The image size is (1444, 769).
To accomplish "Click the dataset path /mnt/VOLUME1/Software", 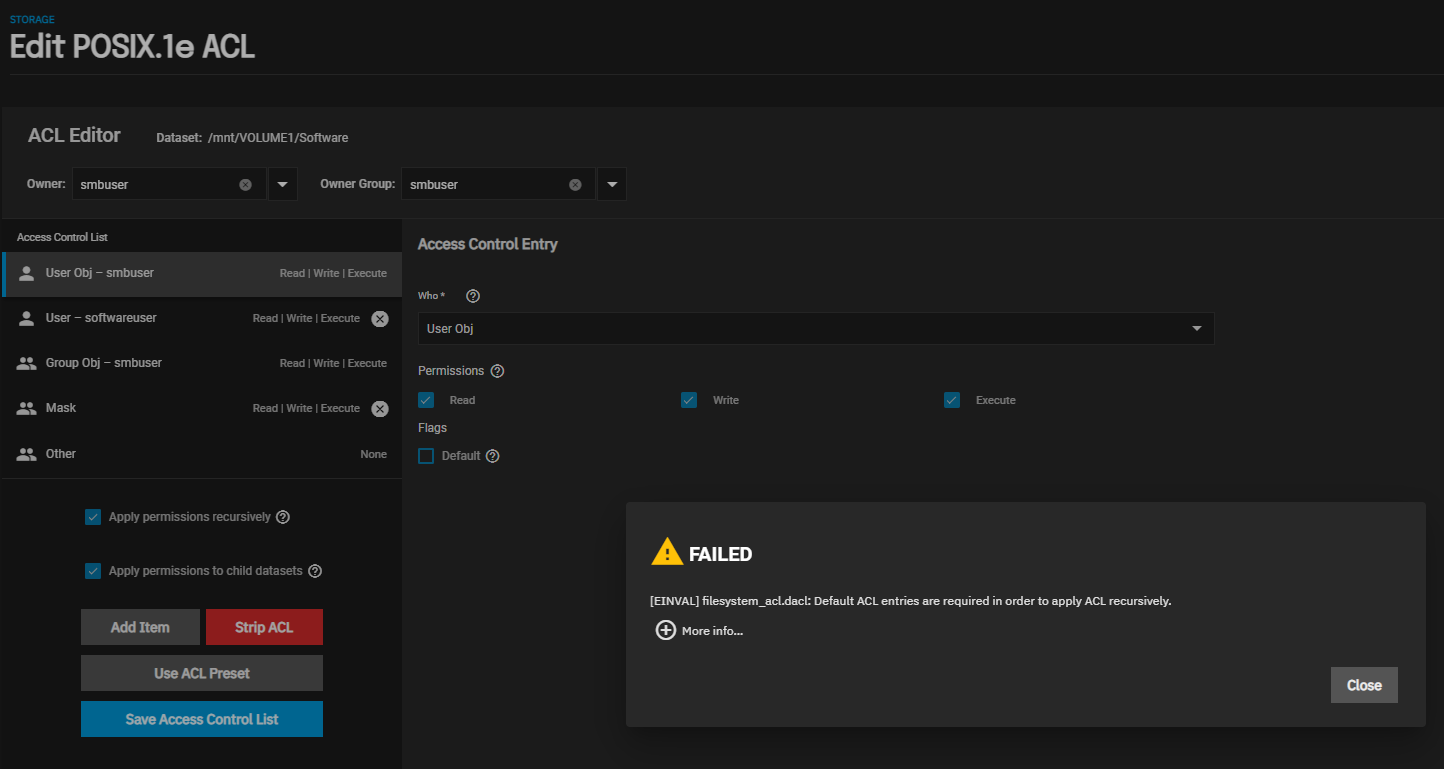I will [x=278, y=138].
